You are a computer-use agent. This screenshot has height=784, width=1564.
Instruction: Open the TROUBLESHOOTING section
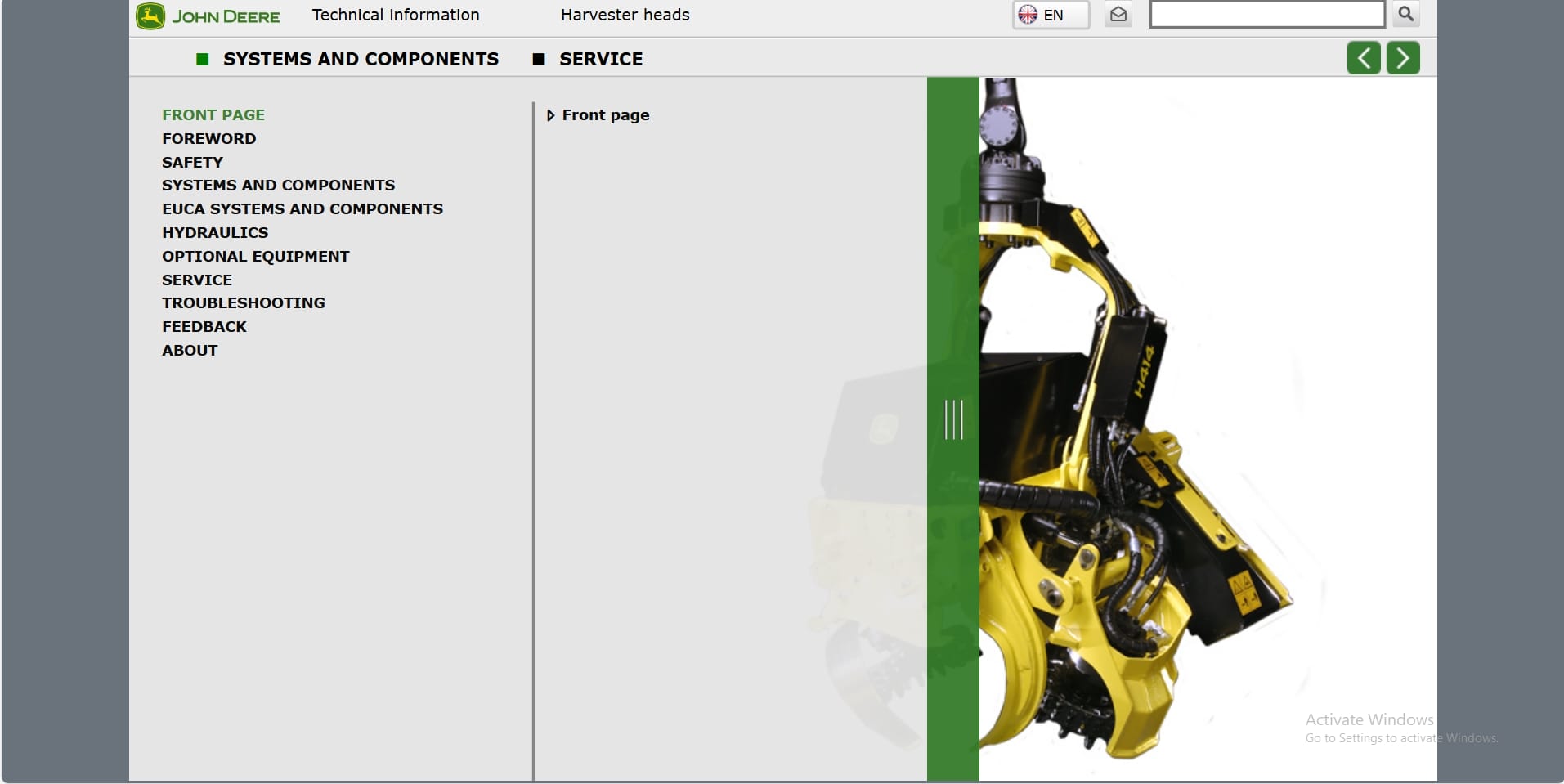tap(243, 302)
